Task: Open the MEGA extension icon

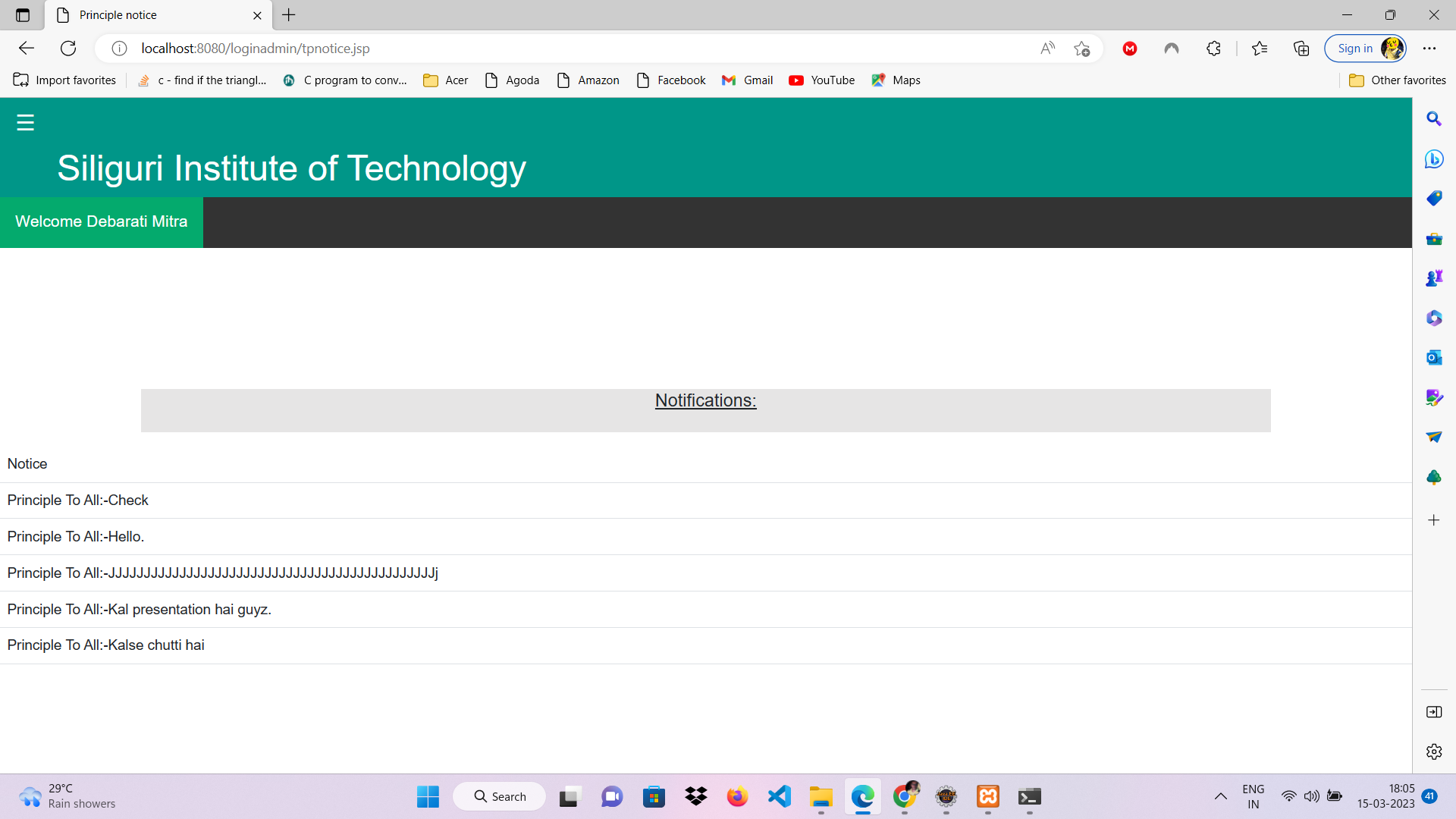Action: click(1130, 48)
